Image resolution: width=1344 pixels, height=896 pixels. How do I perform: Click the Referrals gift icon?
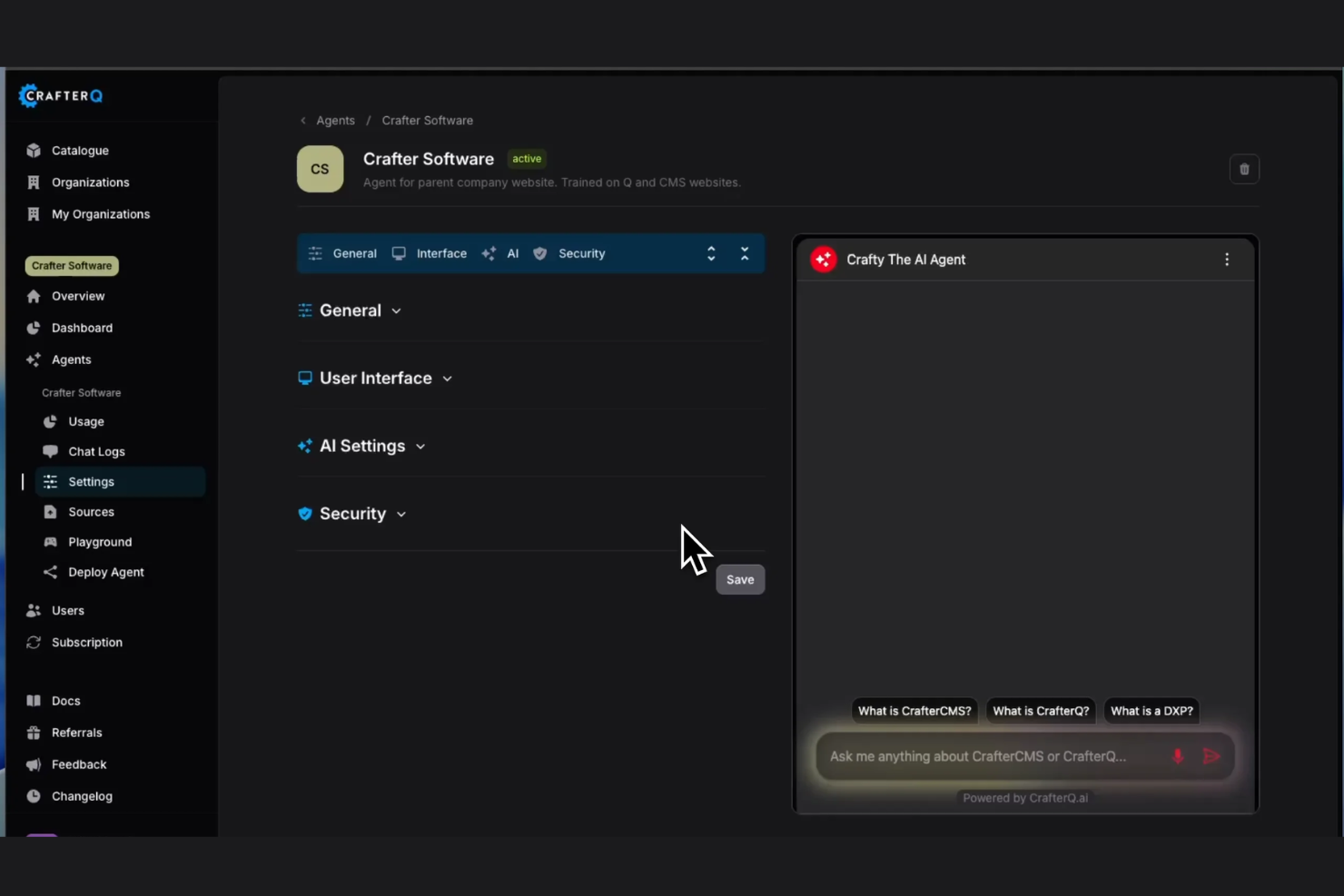click(34, 733)
